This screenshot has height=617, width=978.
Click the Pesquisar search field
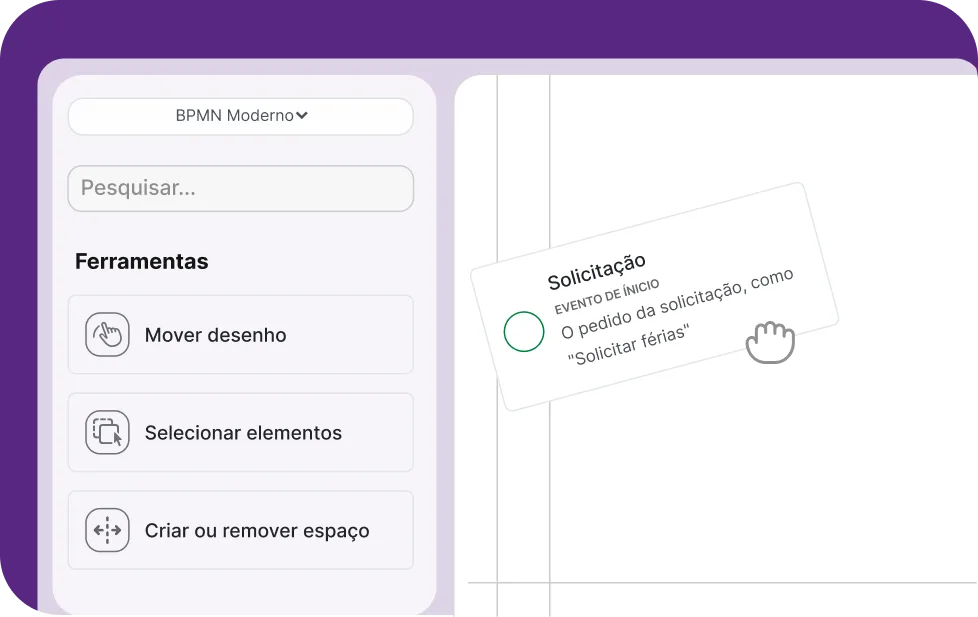(x=241, y=188)
